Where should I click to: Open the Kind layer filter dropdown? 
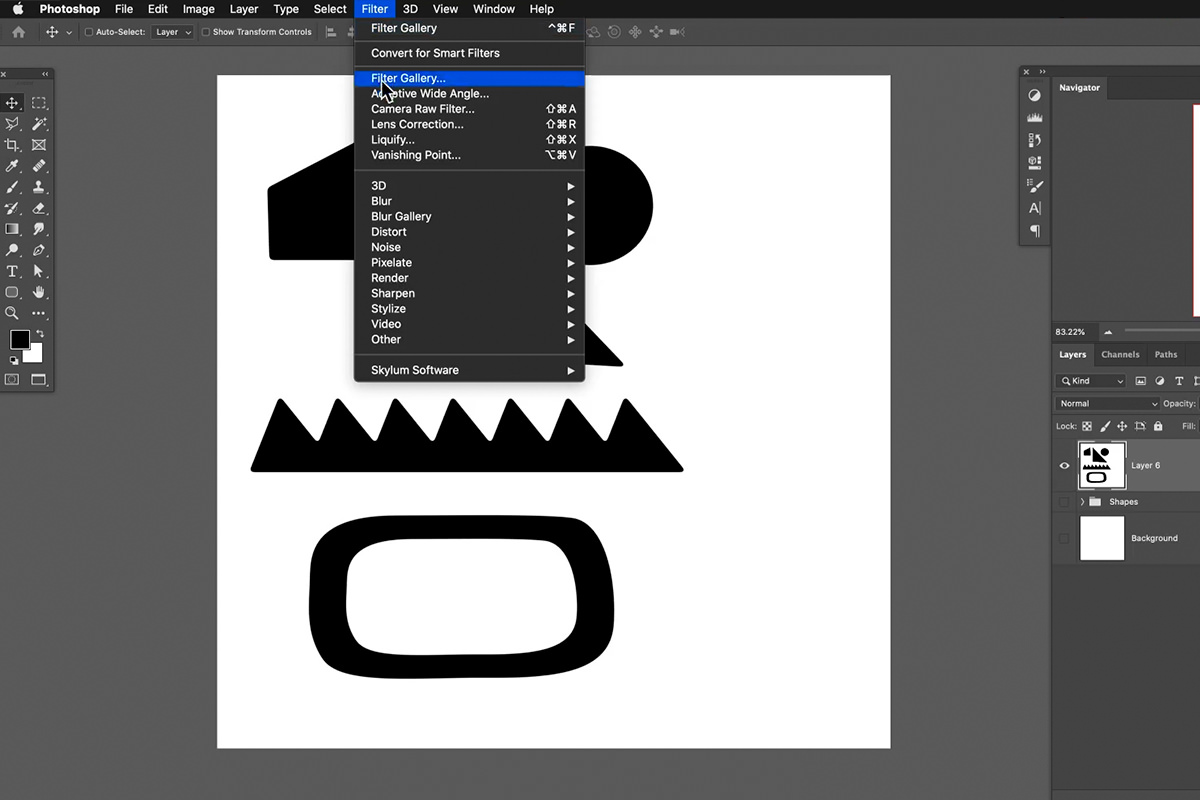pos(1091,381)
